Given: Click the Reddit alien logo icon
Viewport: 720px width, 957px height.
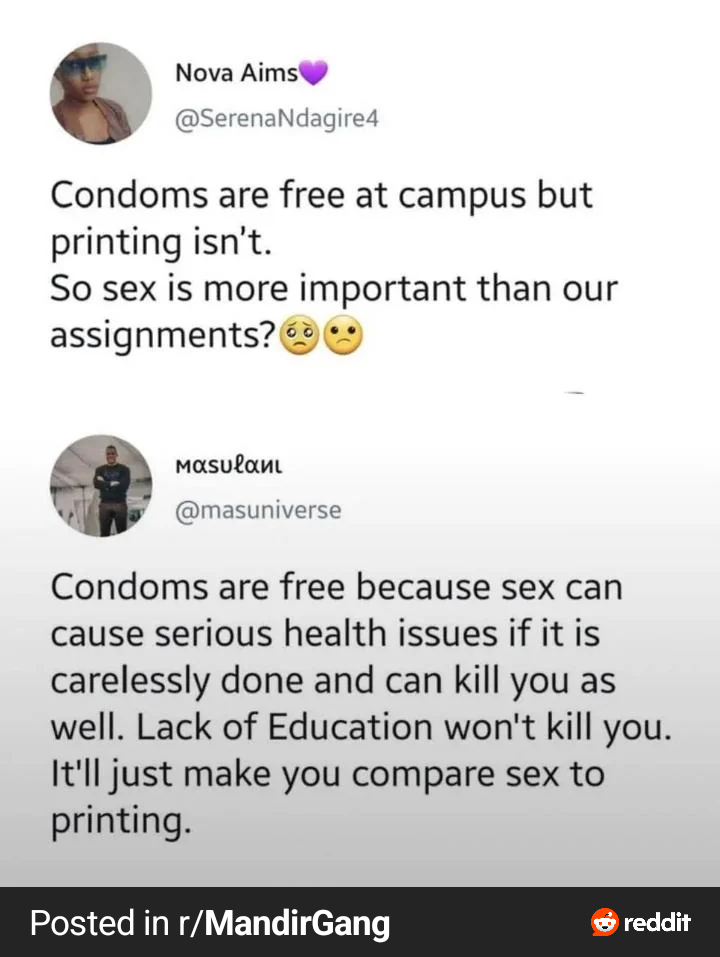Looking at the screenshot, I should point(604,922).
